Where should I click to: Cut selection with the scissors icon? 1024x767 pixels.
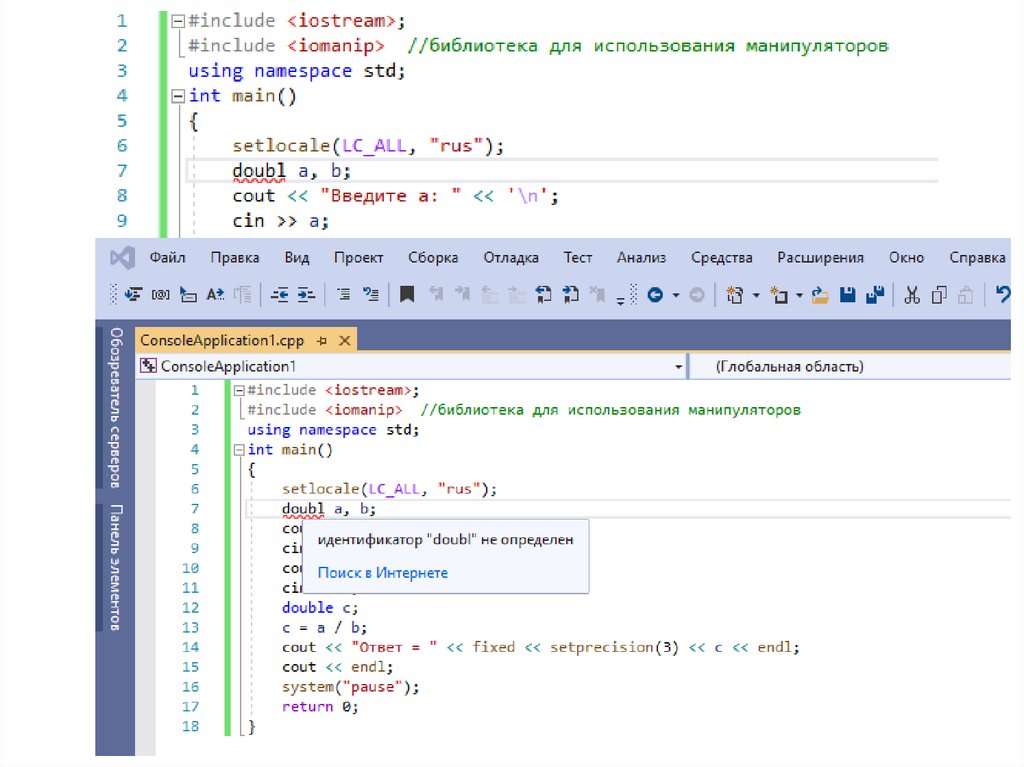click(911, 295)
